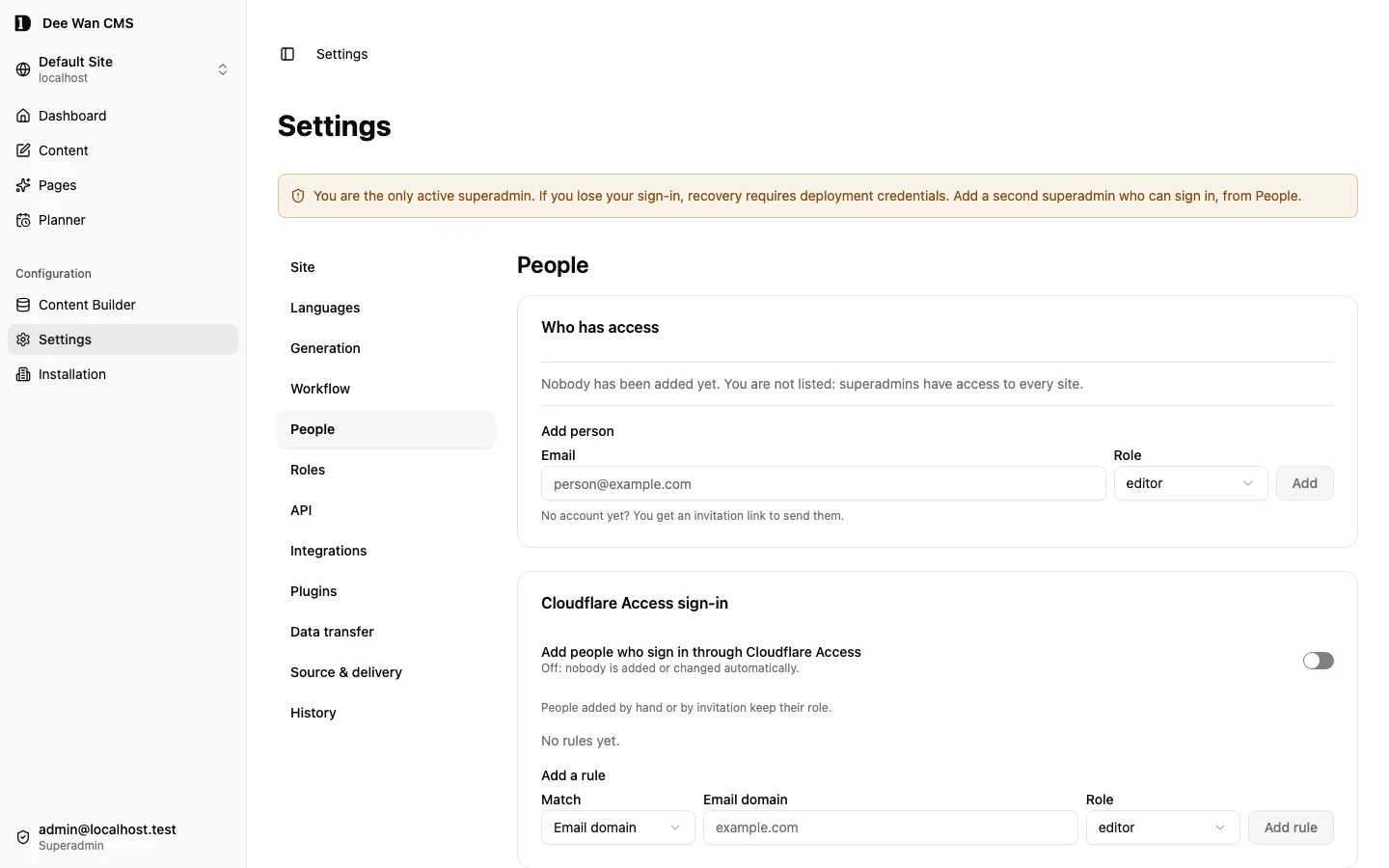Go to the Installation page
Image resolution: width=1389 pixels, height=868 pixels.
(x=123, y=374)
